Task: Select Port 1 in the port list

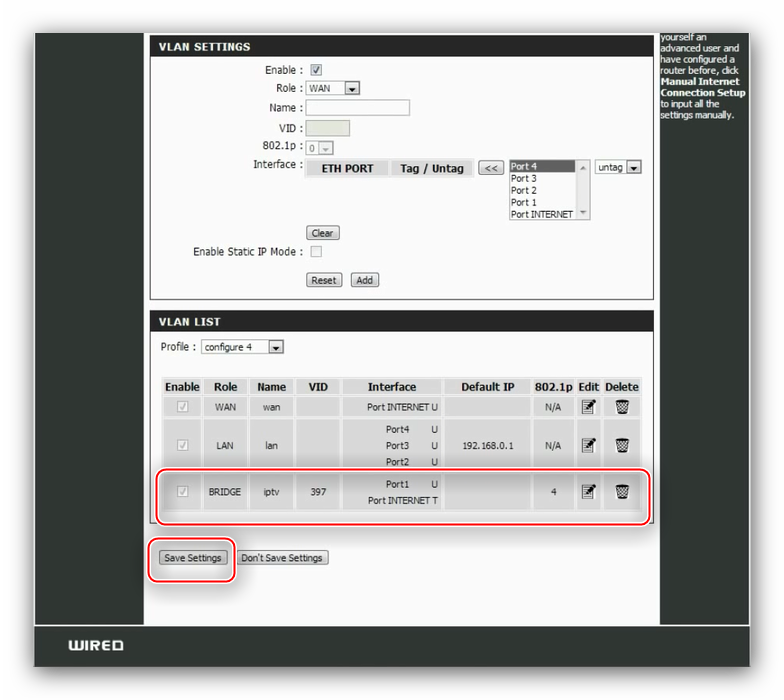Action: [542, 202]
